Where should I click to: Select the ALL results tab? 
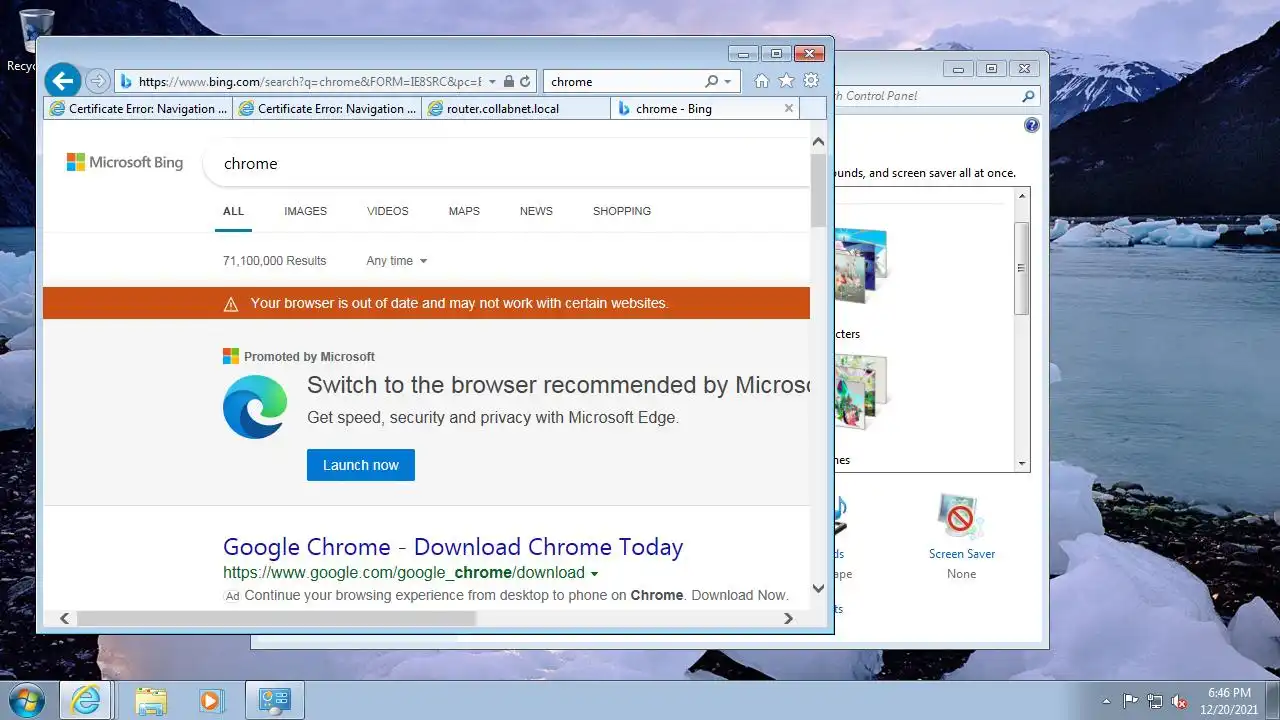pos(233,211)
